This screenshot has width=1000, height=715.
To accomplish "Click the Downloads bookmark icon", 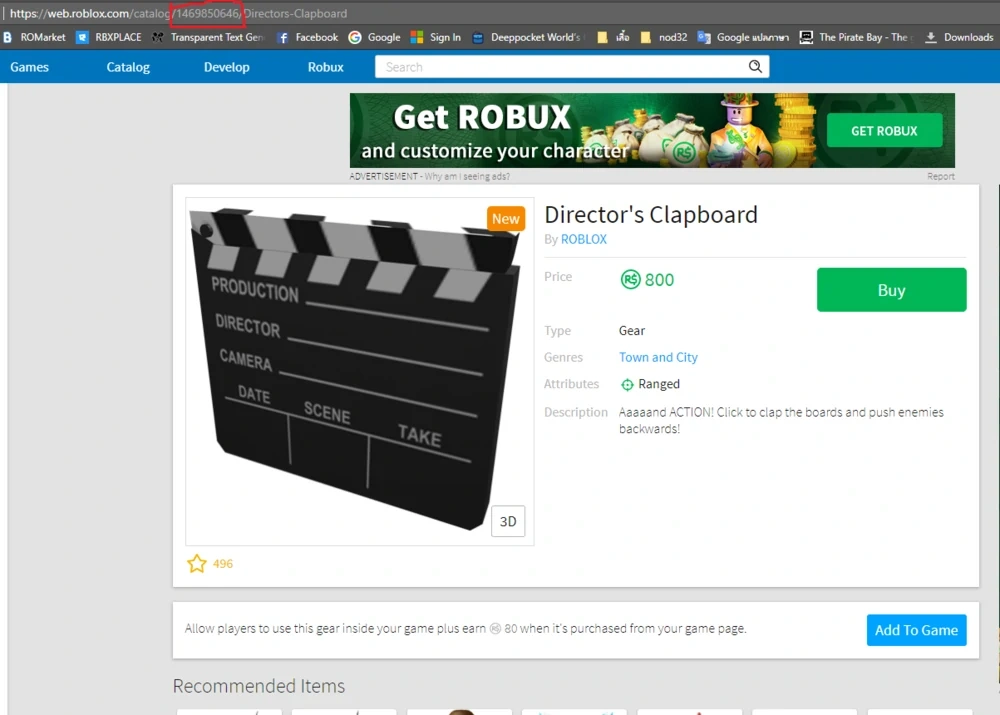I will 931,38.
